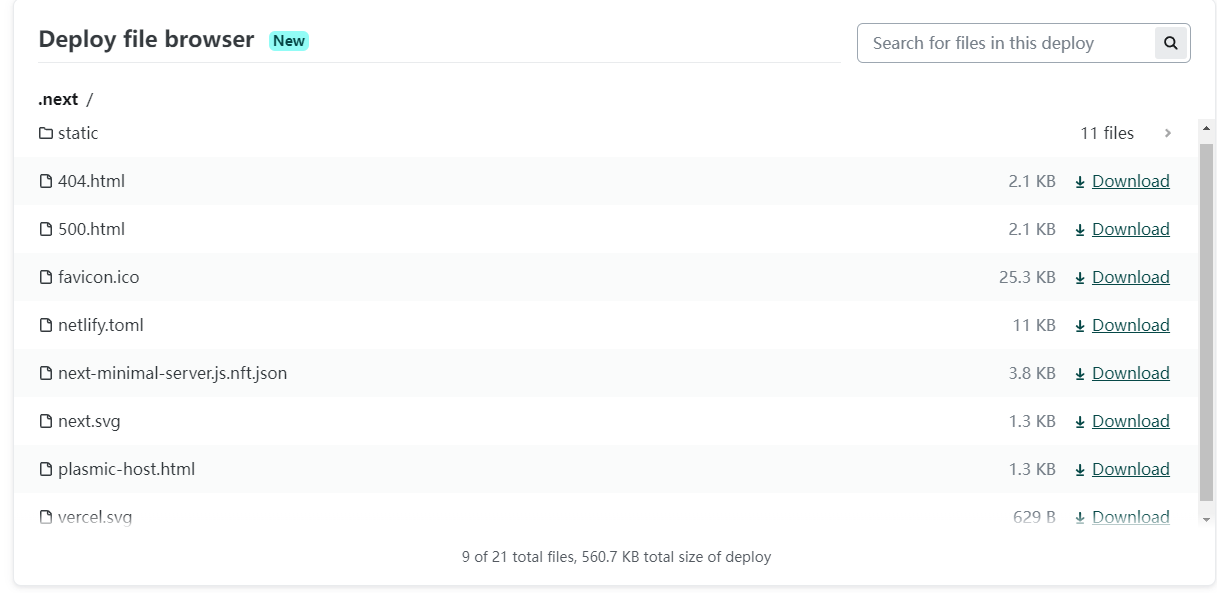Click the 500.html file icon
This screenshot has width=1217, height=593.
(45, 229)
